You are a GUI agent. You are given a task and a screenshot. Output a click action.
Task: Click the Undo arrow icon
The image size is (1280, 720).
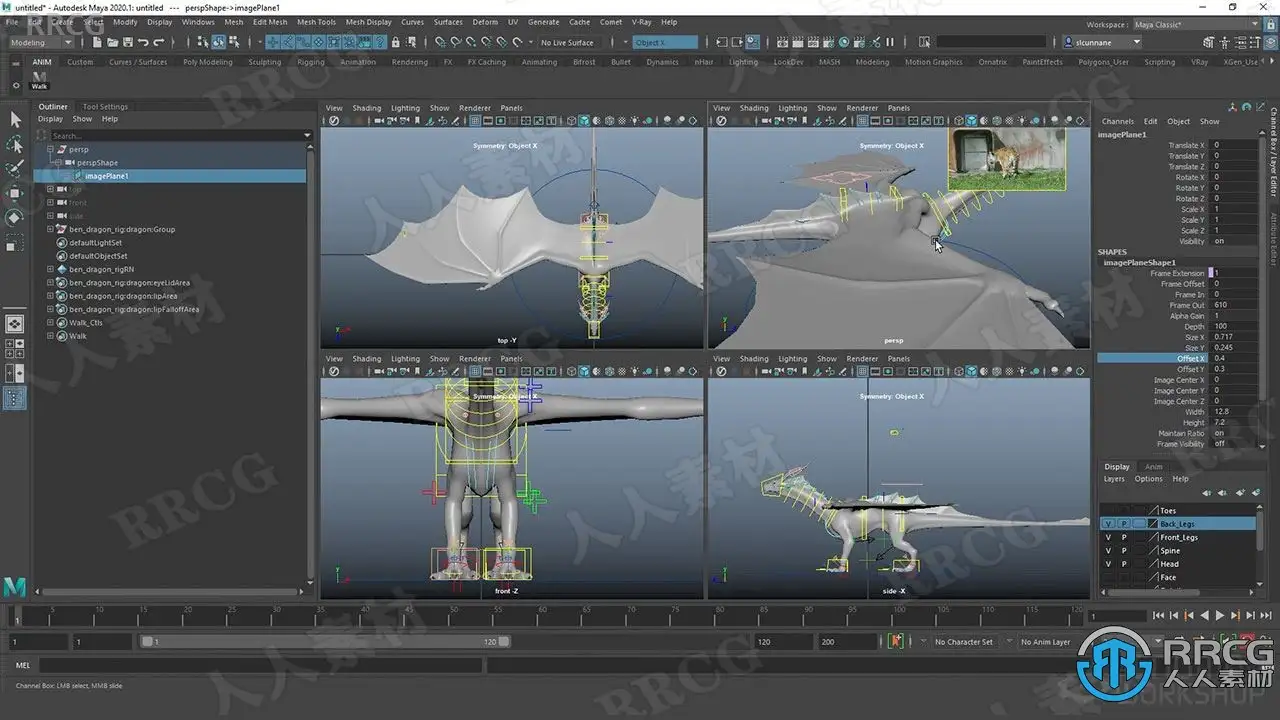point(143,42)
